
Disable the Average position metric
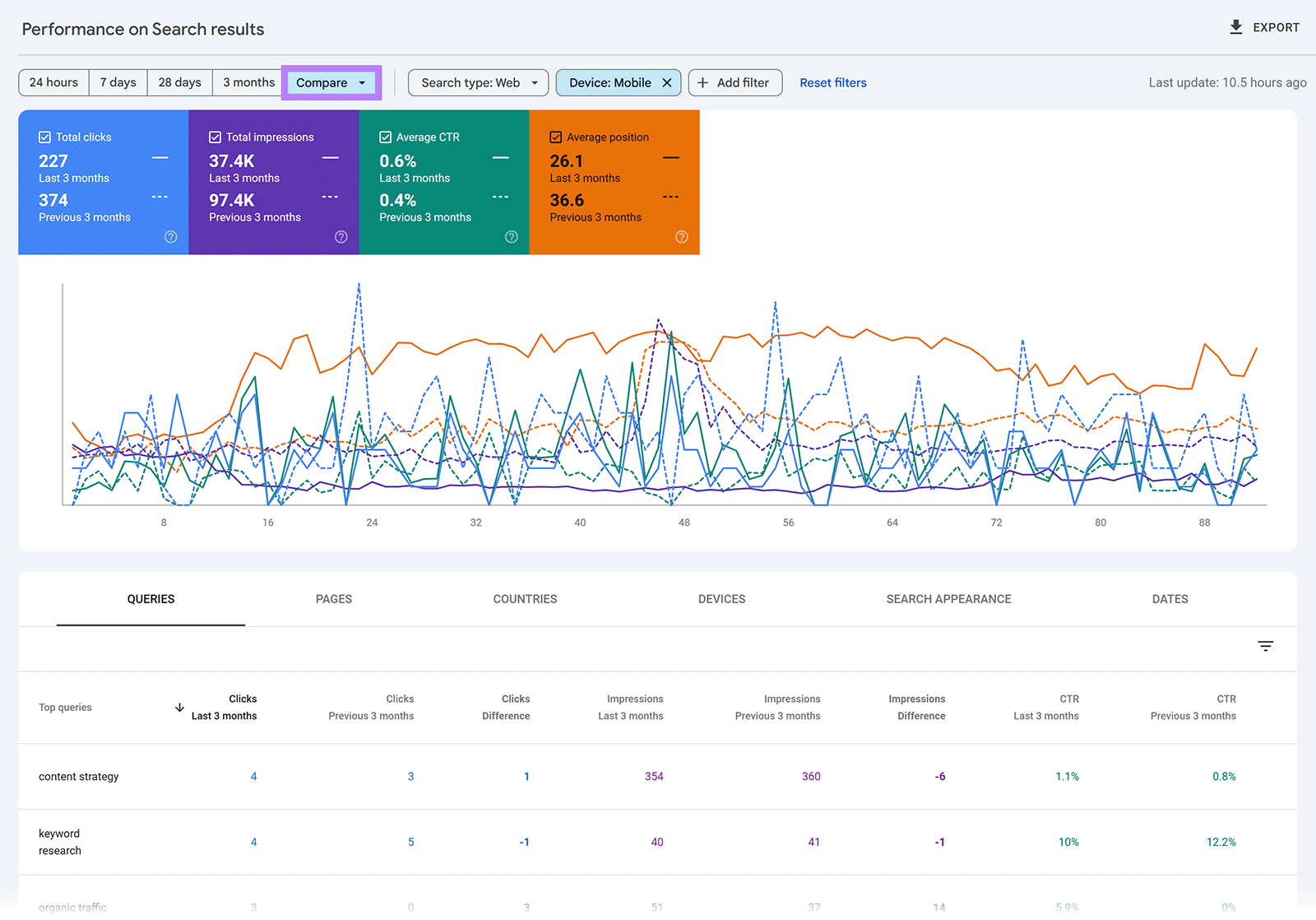coord(556,137)
